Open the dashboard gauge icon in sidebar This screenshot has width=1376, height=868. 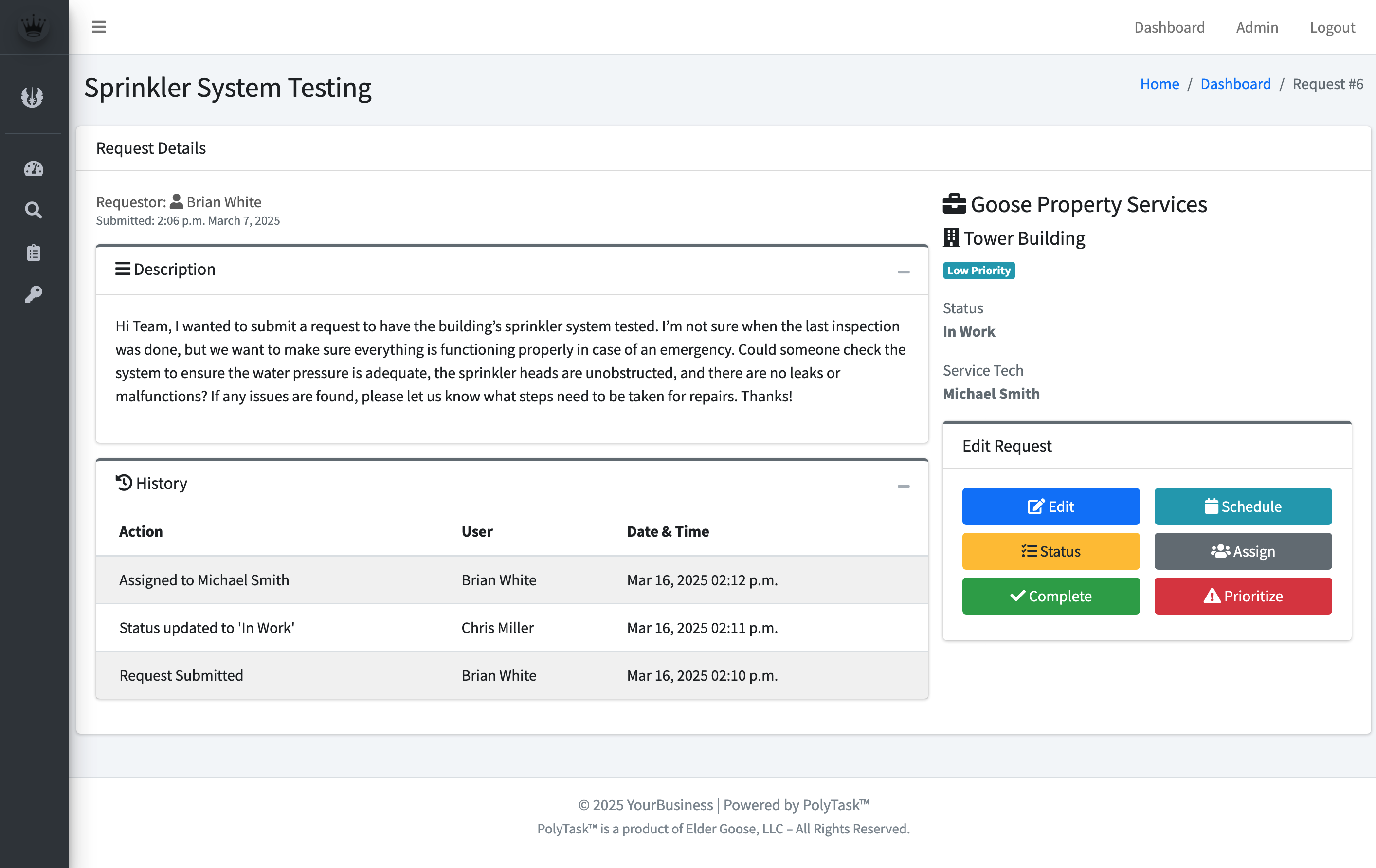point(33,168)
